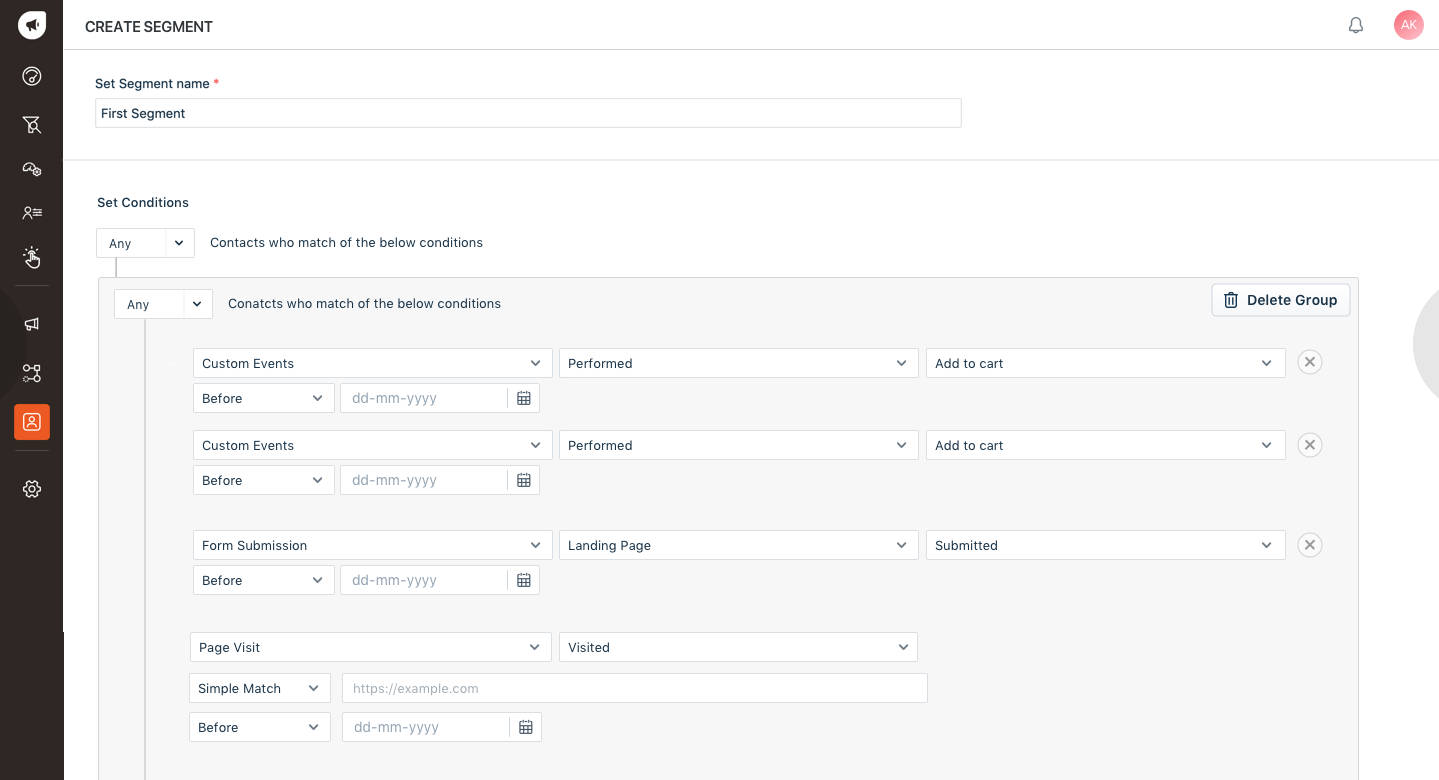Screen dimensions: 1439x780
Task: Expand the top-level Any match dropdown
Action: (x=145, y=243)
